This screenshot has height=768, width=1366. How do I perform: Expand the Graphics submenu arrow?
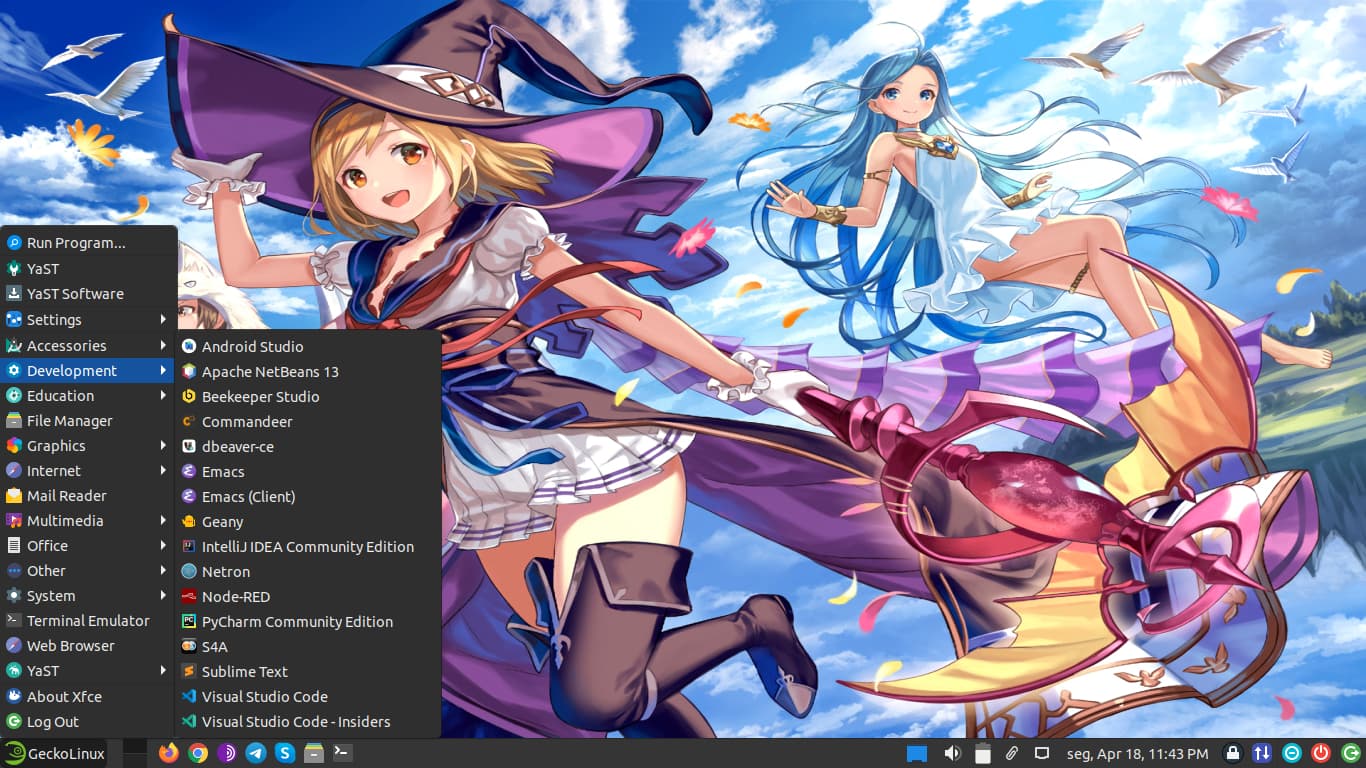pyautogui.click(x=163, y=446)
